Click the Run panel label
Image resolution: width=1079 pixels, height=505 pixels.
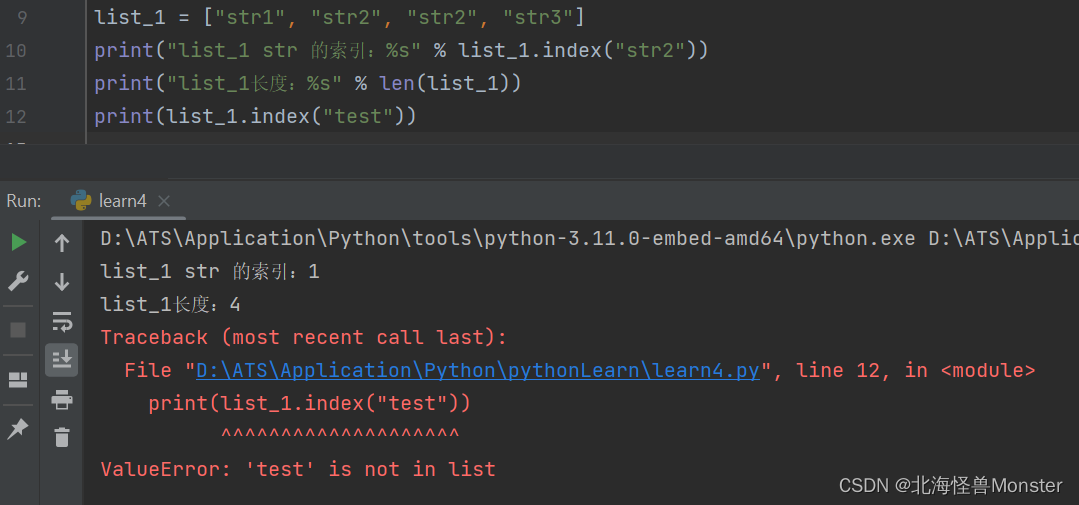24,201
